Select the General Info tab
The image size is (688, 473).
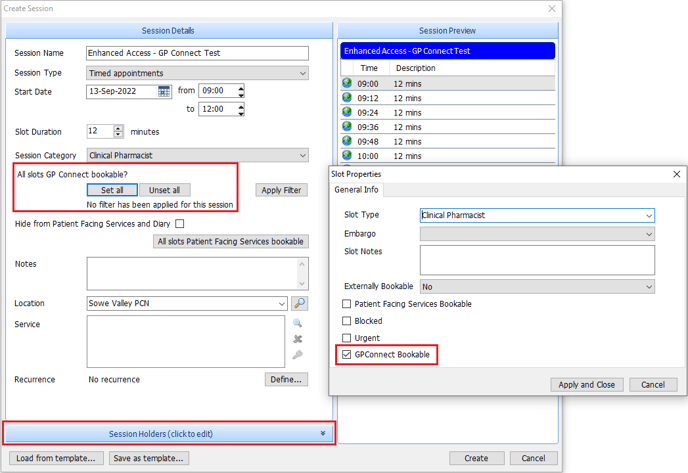356,190
